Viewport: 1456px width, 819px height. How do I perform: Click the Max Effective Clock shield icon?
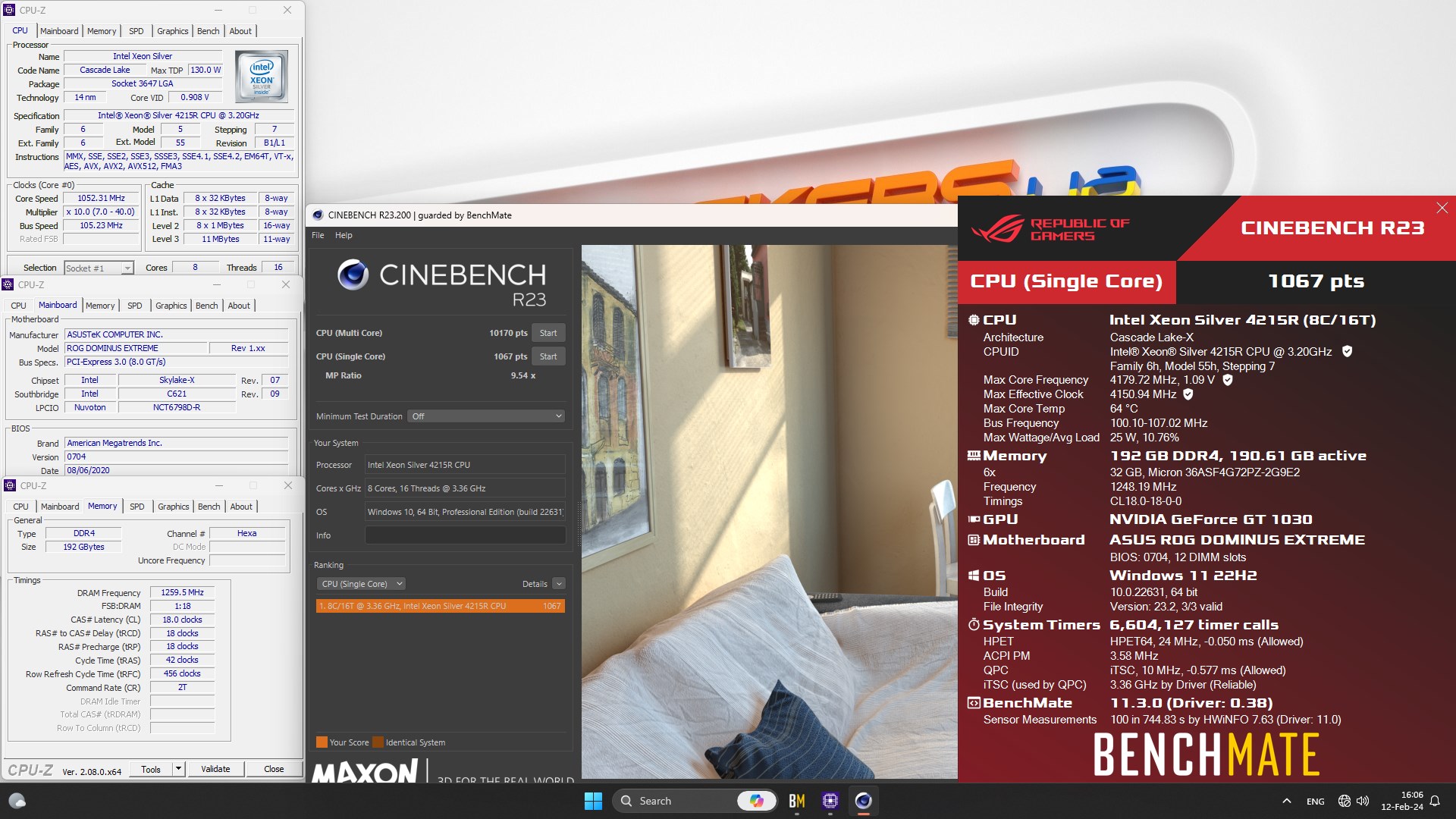point(1188,394)
